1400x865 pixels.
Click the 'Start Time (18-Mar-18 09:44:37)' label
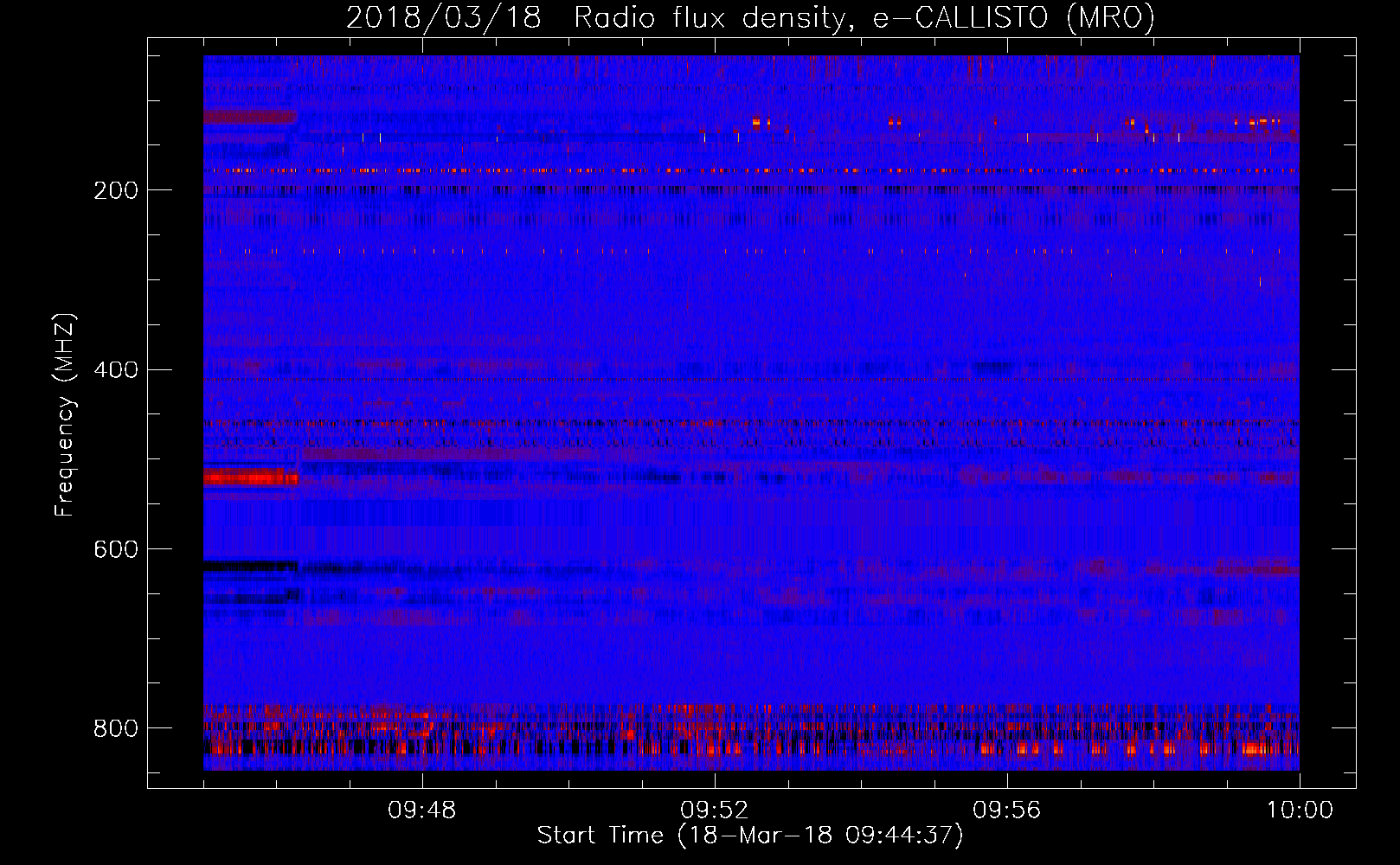(750, 836)
